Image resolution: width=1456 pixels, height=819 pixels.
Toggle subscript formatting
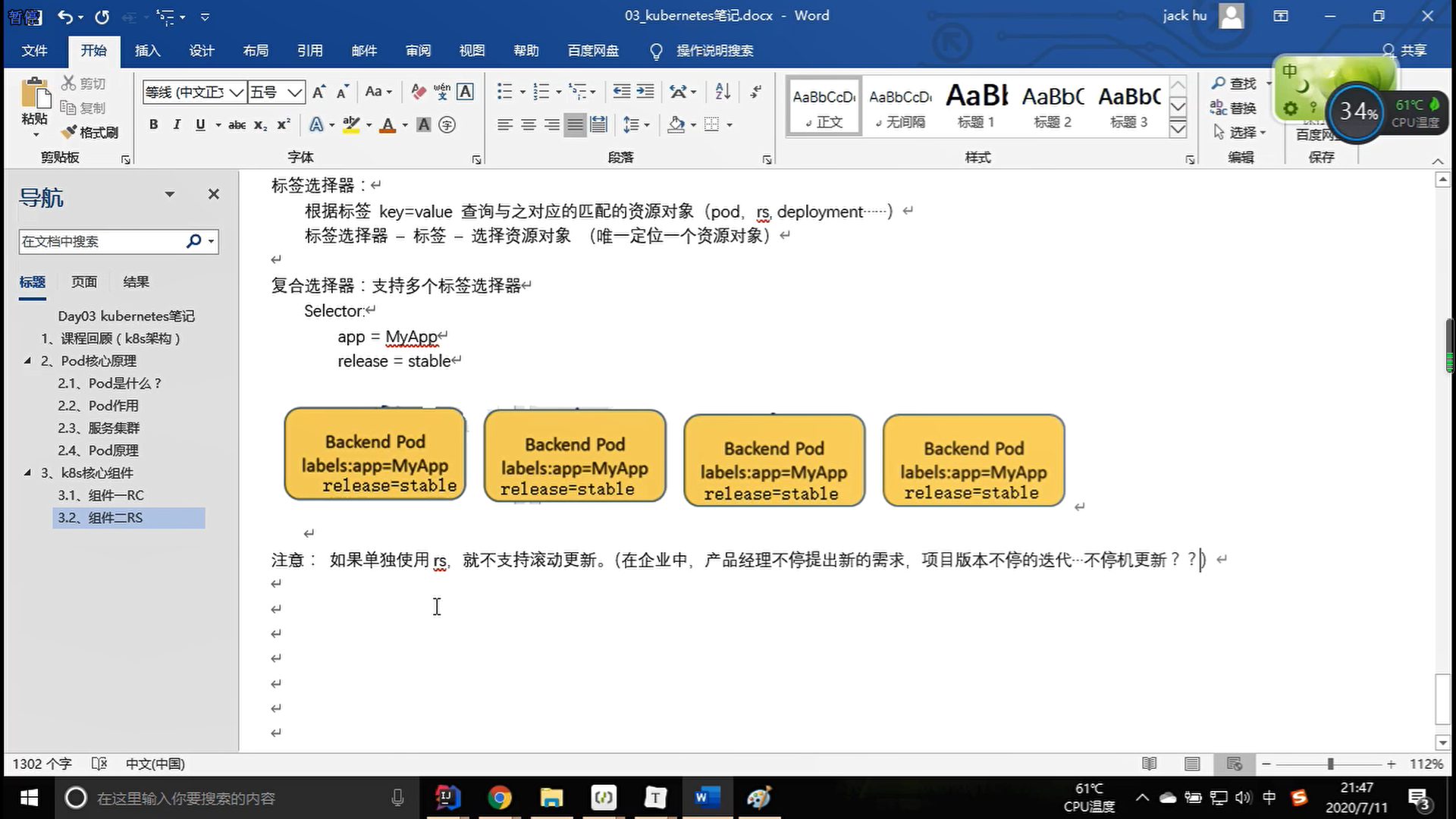(x=260, y=124)
